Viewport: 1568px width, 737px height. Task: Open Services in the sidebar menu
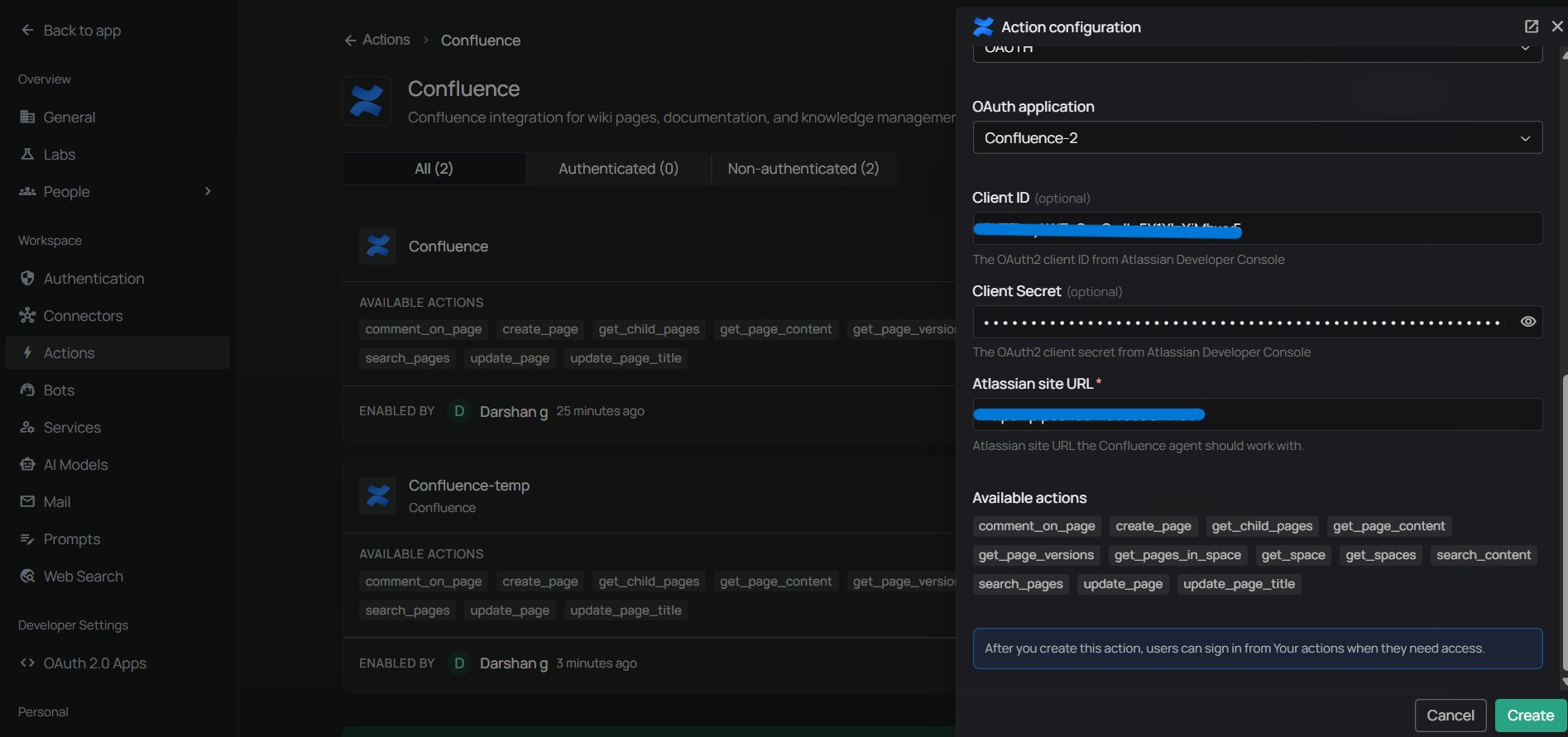[117, 427]
